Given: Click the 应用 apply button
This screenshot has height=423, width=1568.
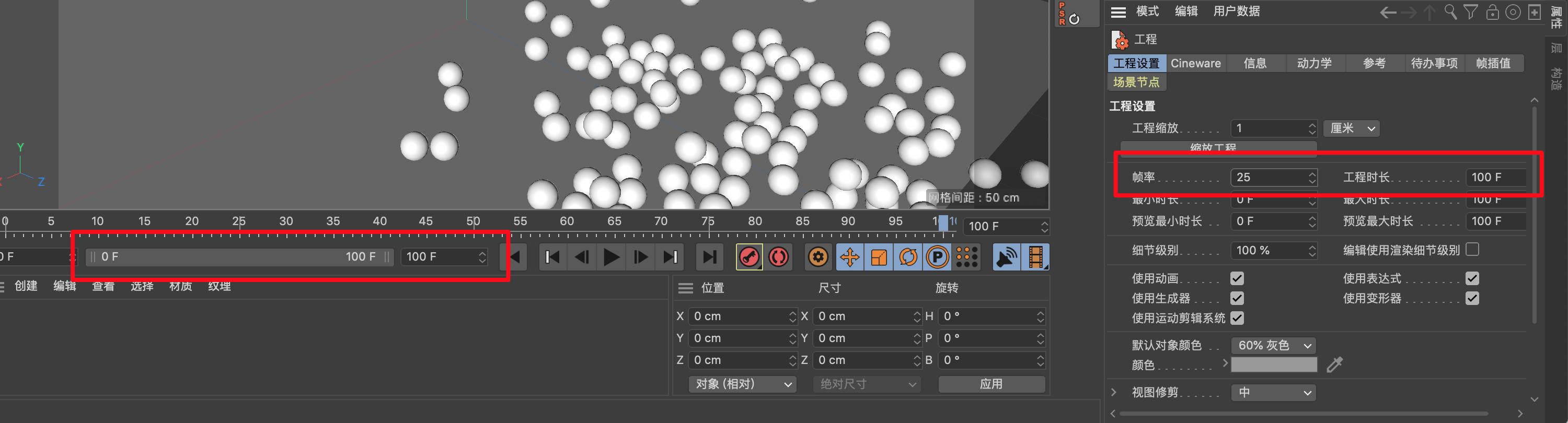Looking at the screenshot, I should 991,384.
